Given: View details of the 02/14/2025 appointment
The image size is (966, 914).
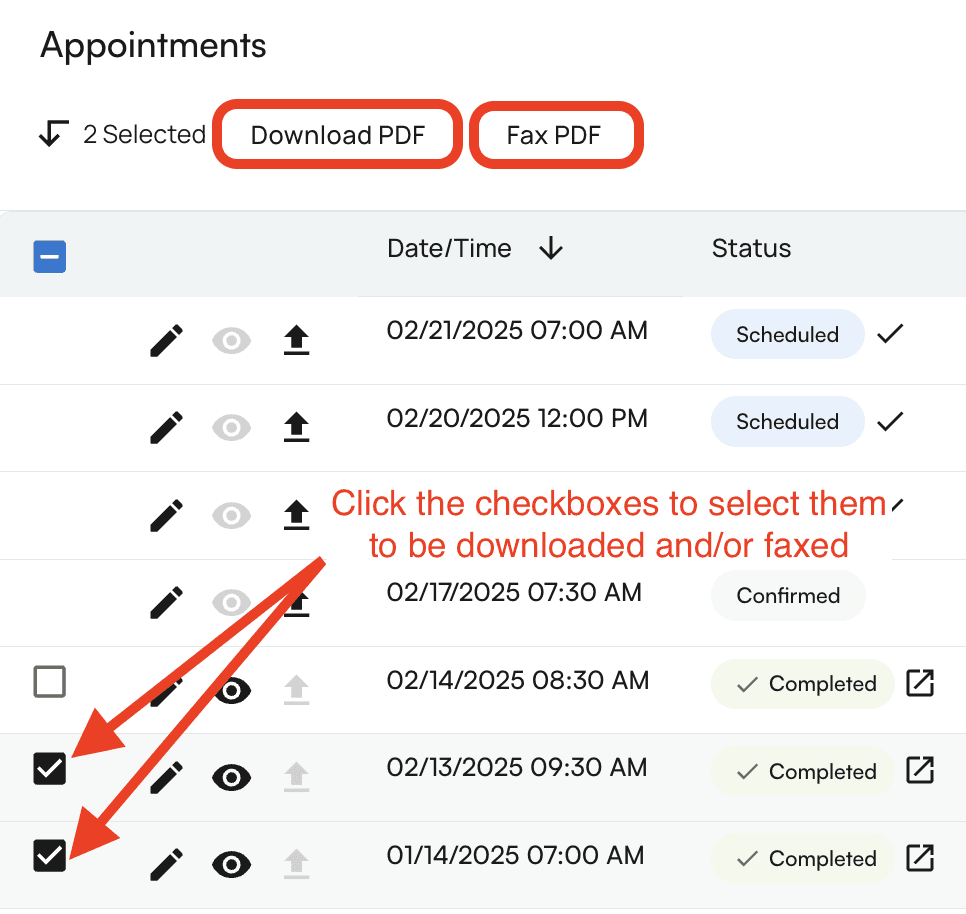Looking at the screenshot, I should [231, 690].
